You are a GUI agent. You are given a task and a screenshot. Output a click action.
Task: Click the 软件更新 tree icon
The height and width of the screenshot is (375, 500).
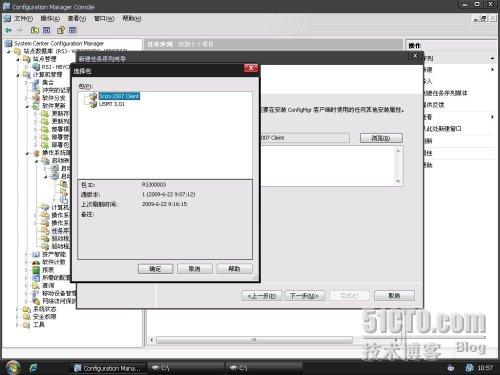(36, 106)
